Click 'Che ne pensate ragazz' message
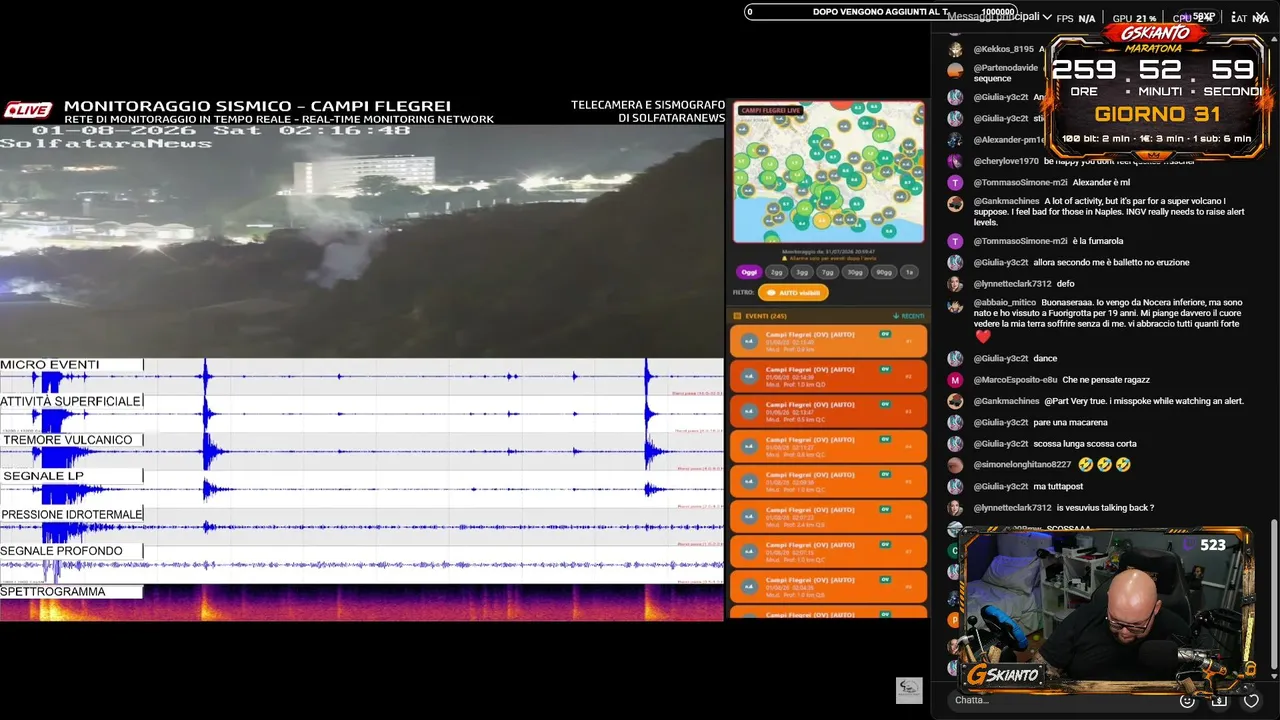This screenshot has height=720, width=1280. coord(1106,380)
